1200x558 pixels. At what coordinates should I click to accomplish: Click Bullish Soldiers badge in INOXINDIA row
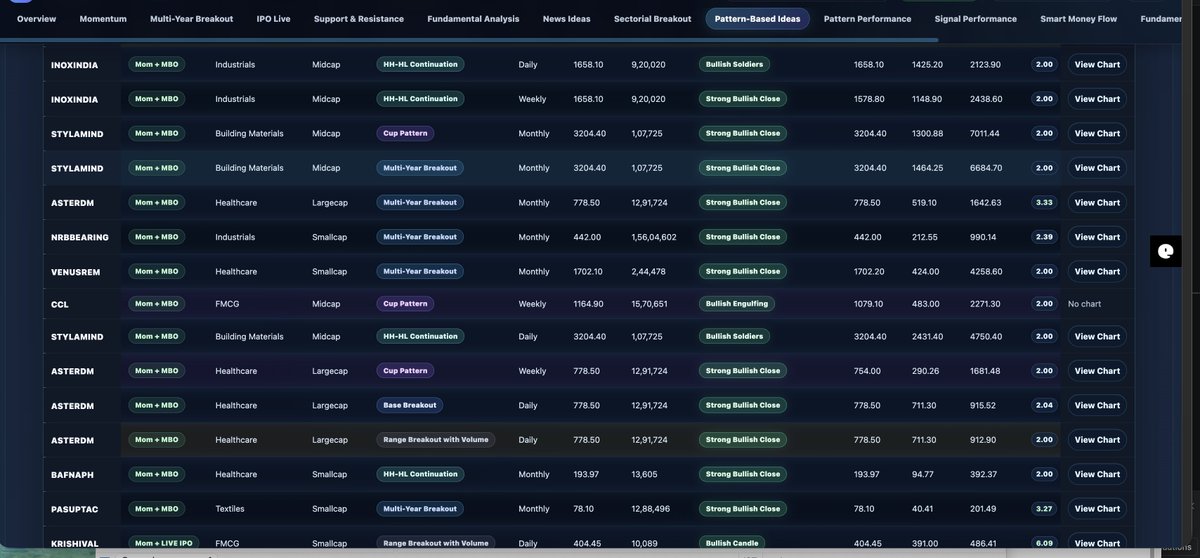(x=734, y=64)
